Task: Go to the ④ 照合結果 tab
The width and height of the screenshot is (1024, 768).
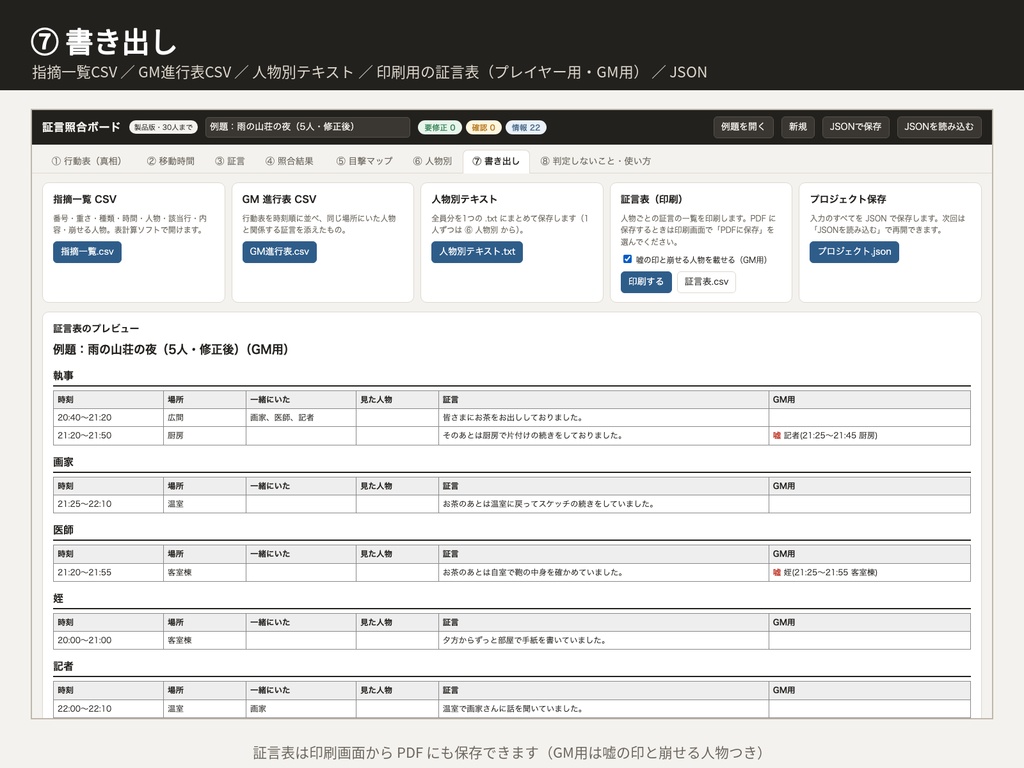Action: point(289,161)
